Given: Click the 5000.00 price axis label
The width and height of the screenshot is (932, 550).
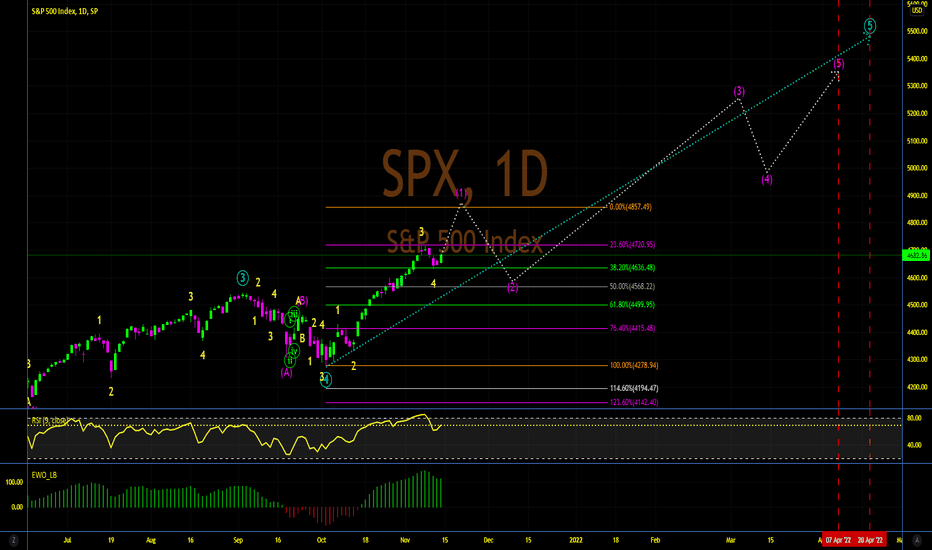Looking at the screenshot, I should 917,168.
